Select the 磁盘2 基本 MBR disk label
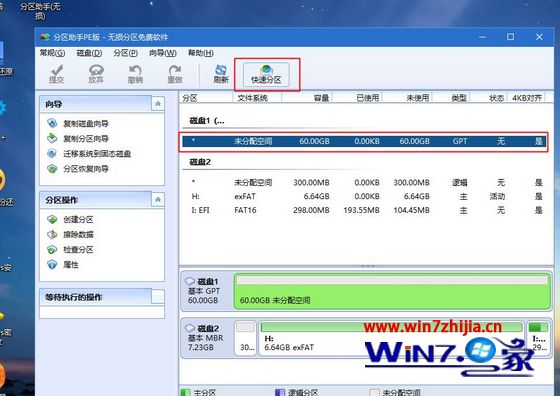Viewport: 560px width, 396px height. [x=208, y=337]
